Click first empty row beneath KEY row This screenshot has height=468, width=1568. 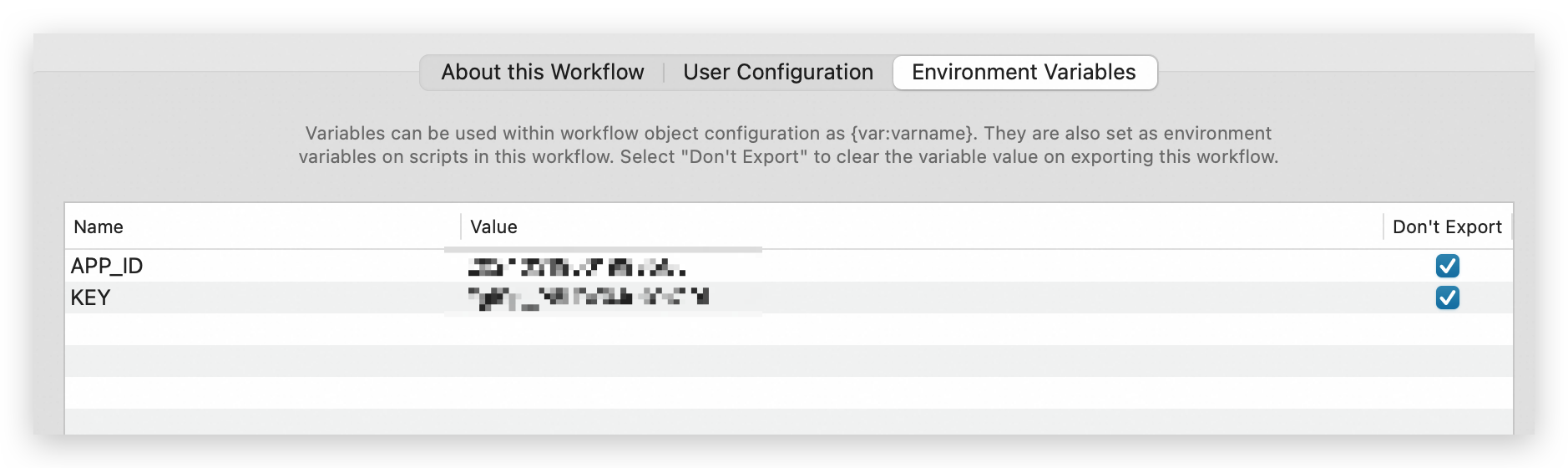point(789,329)
